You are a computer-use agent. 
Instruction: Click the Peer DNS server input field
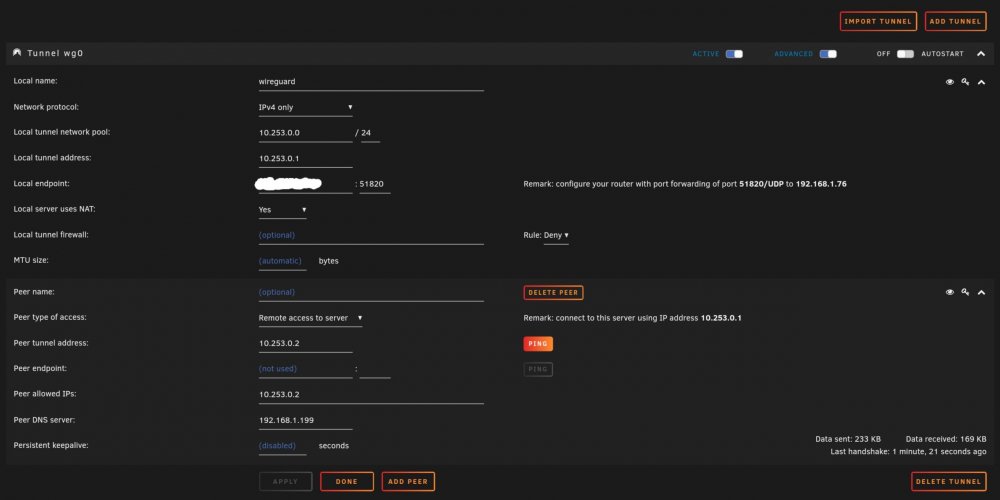pos(305,421)
